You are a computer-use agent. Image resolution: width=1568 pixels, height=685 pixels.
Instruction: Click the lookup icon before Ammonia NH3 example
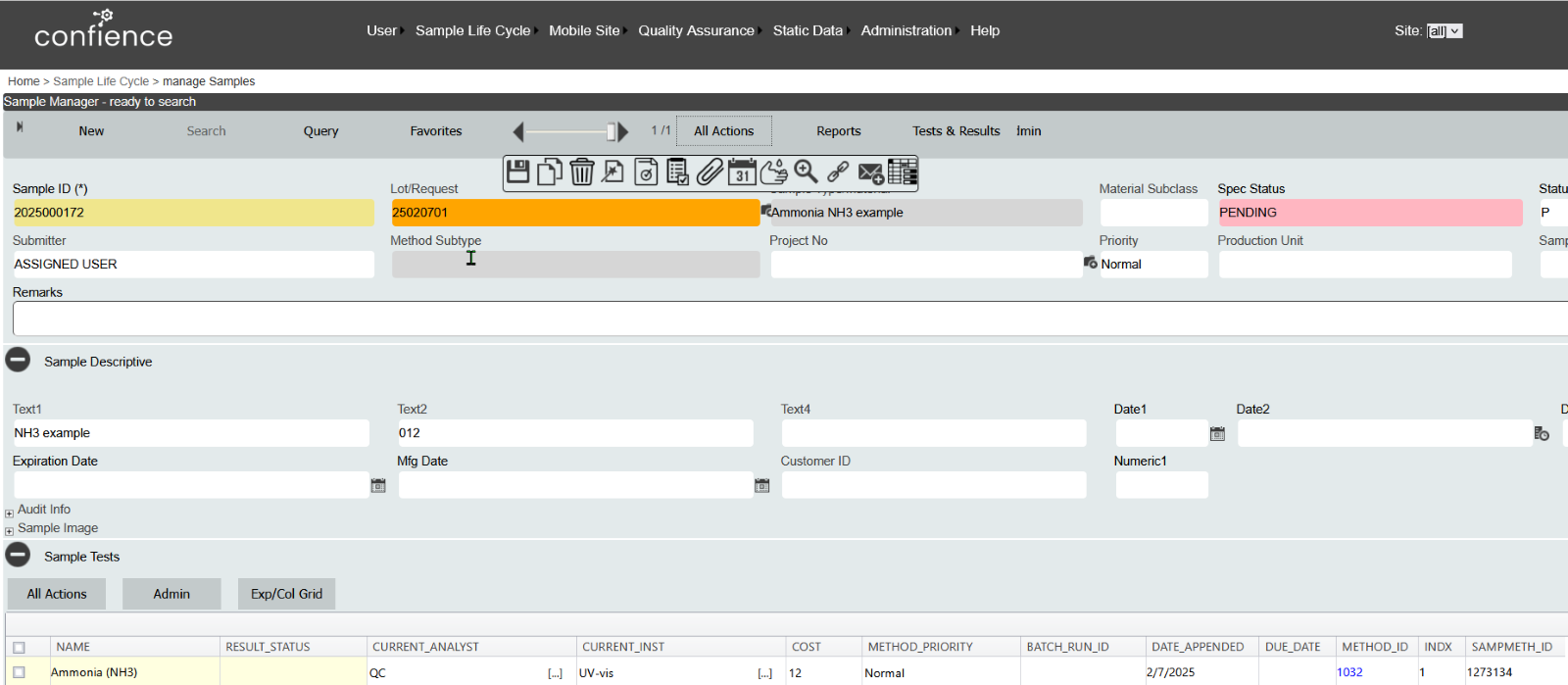pyautogui.click(x=766, y=210)
